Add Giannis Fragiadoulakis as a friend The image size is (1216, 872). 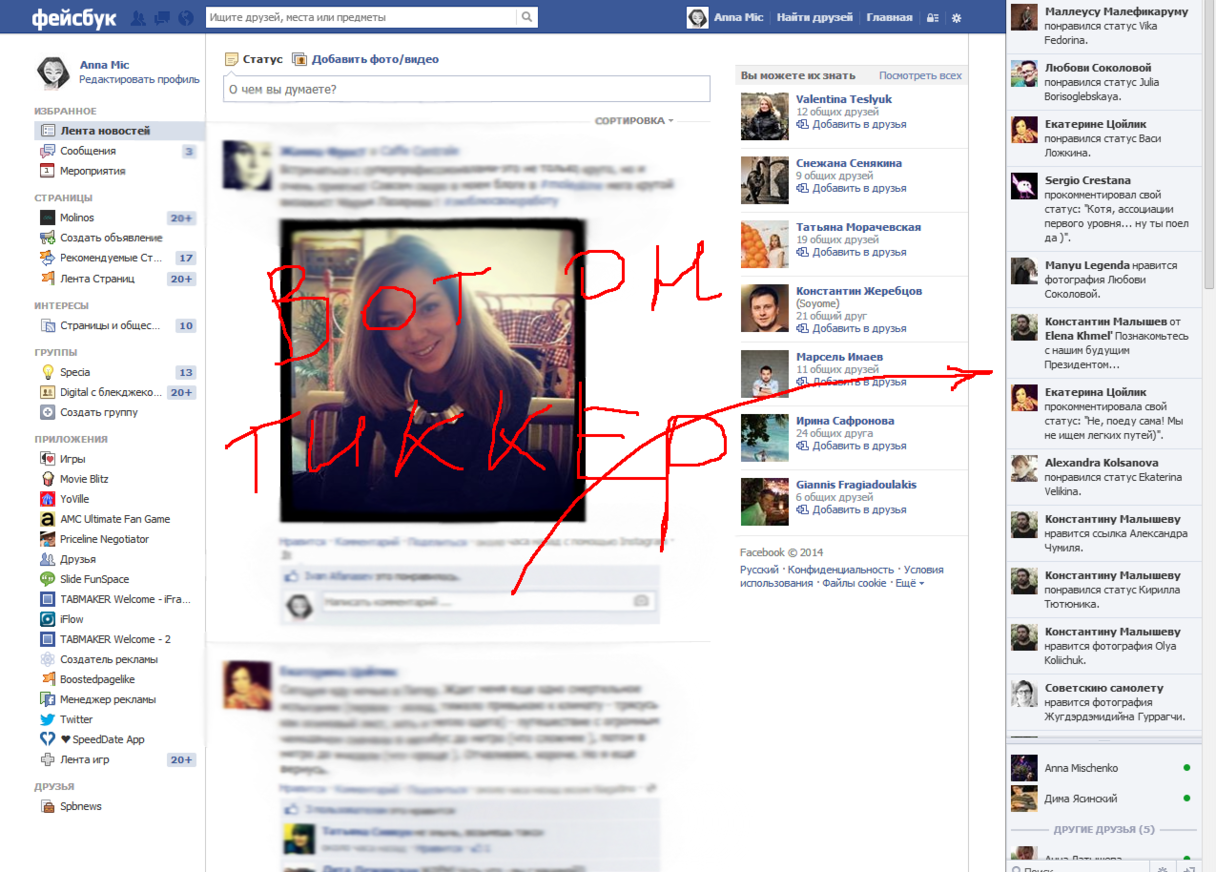[x=852, y=510]
